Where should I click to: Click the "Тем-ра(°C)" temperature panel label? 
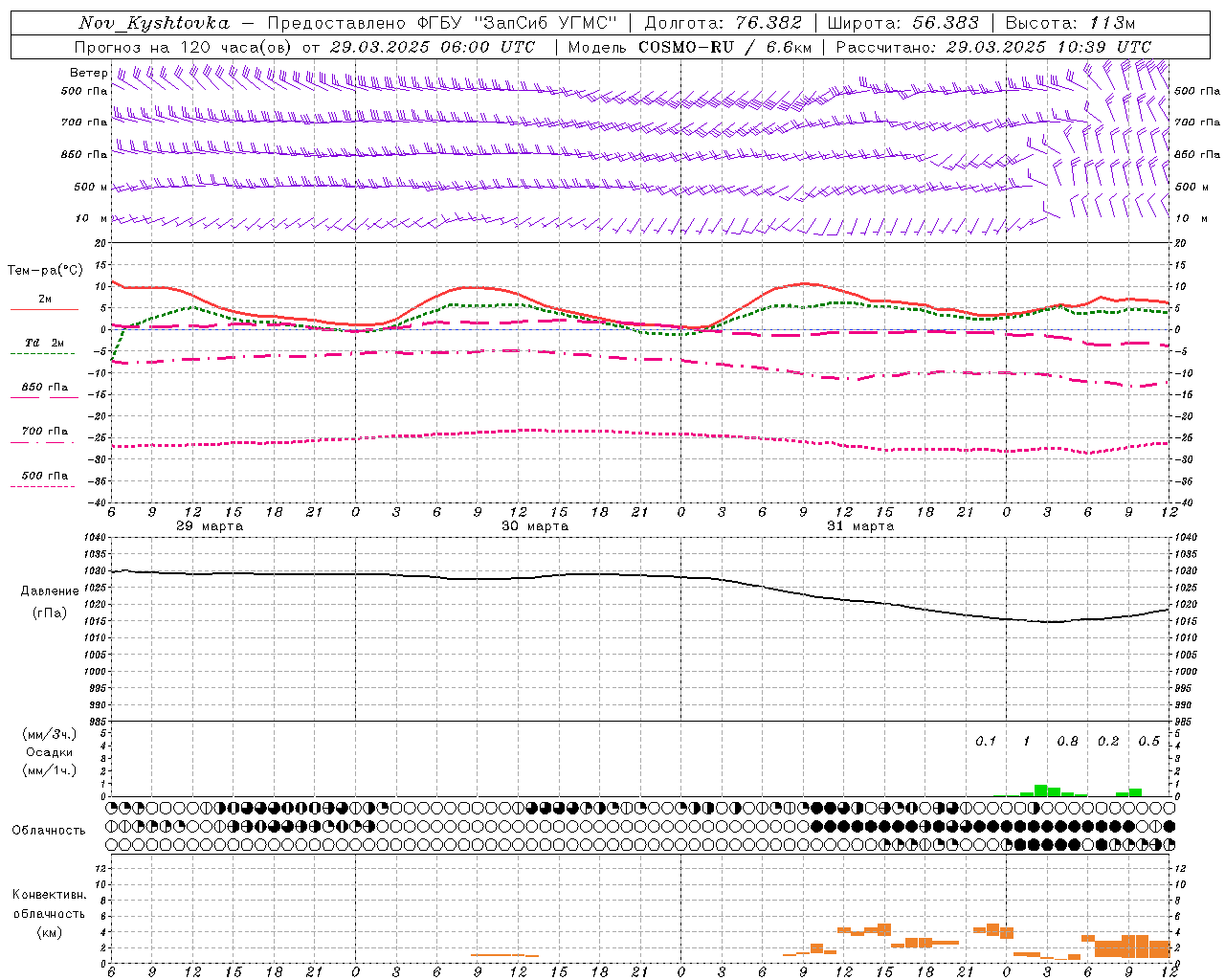pos(44,271)
